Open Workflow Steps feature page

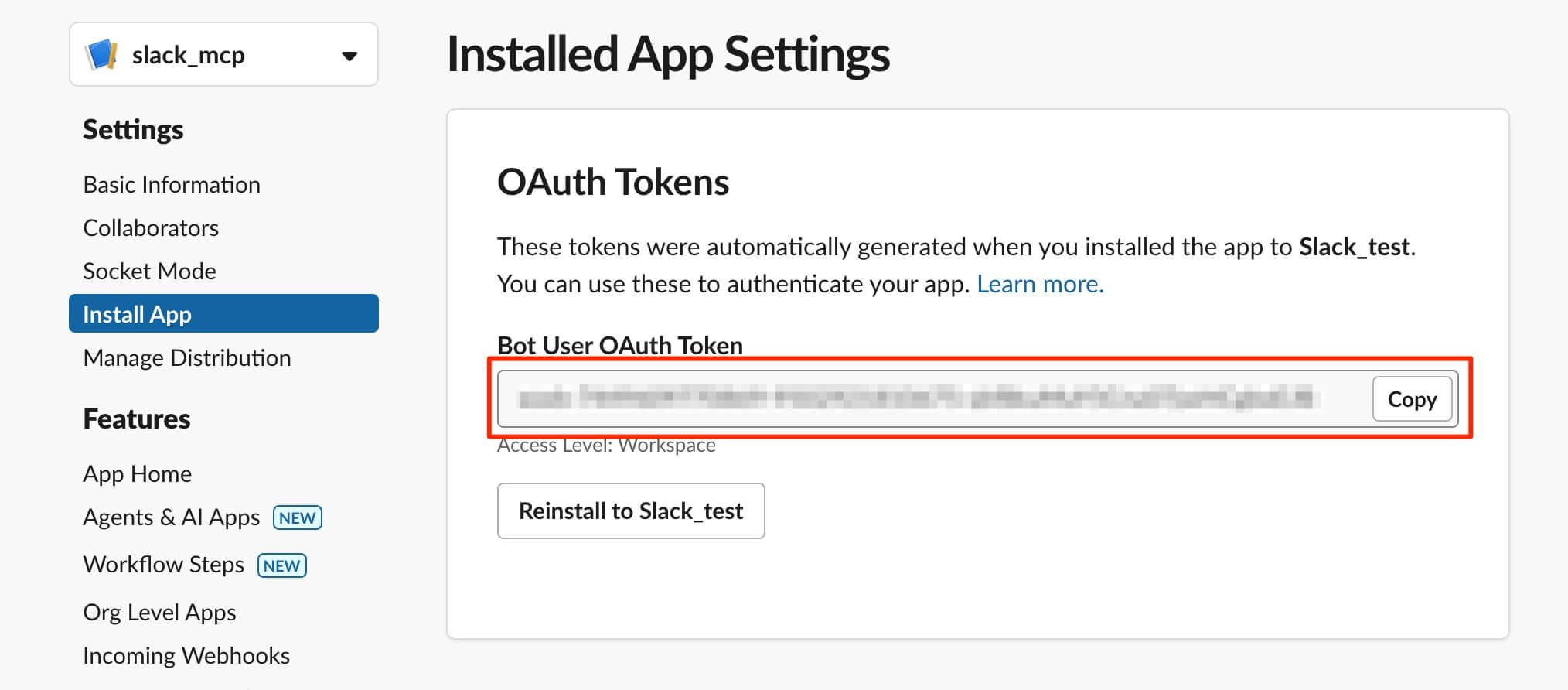(x=164, y=565)
